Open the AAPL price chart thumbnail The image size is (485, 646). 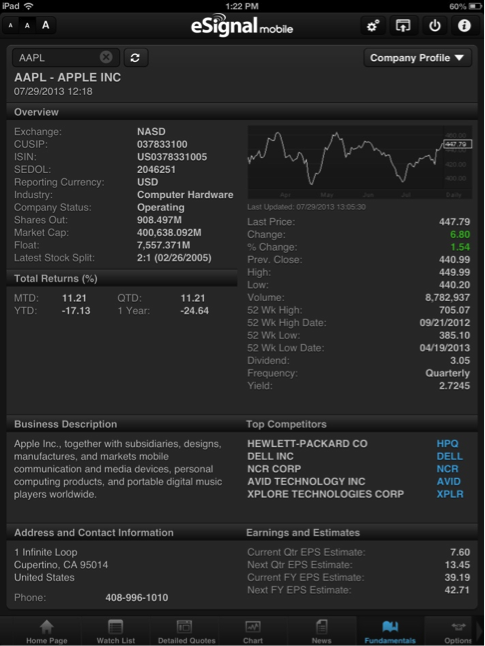pyautogui.click(x=359, y=162)
